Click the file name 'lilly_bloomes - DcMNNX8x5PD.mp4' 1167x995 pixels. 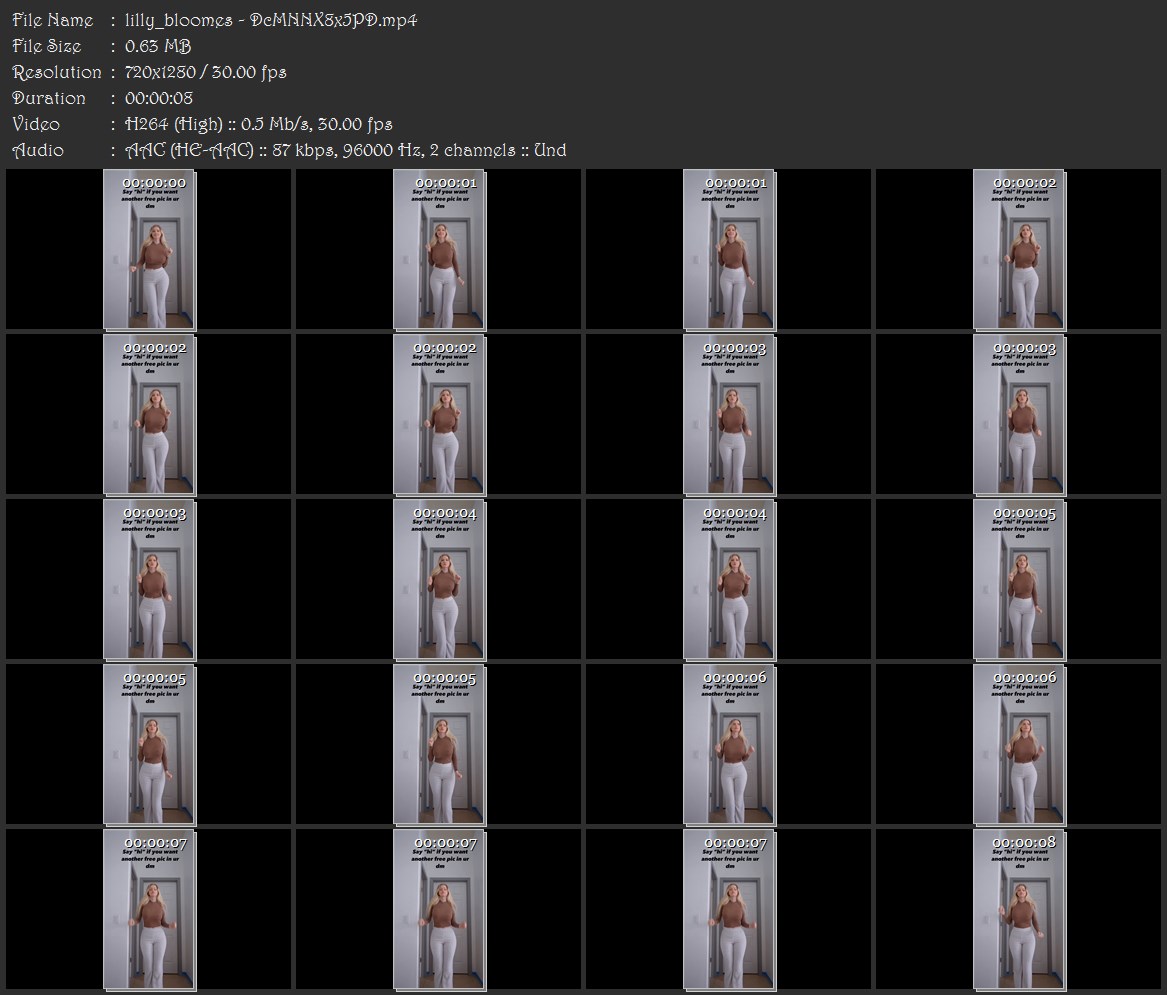coord(271,20)
